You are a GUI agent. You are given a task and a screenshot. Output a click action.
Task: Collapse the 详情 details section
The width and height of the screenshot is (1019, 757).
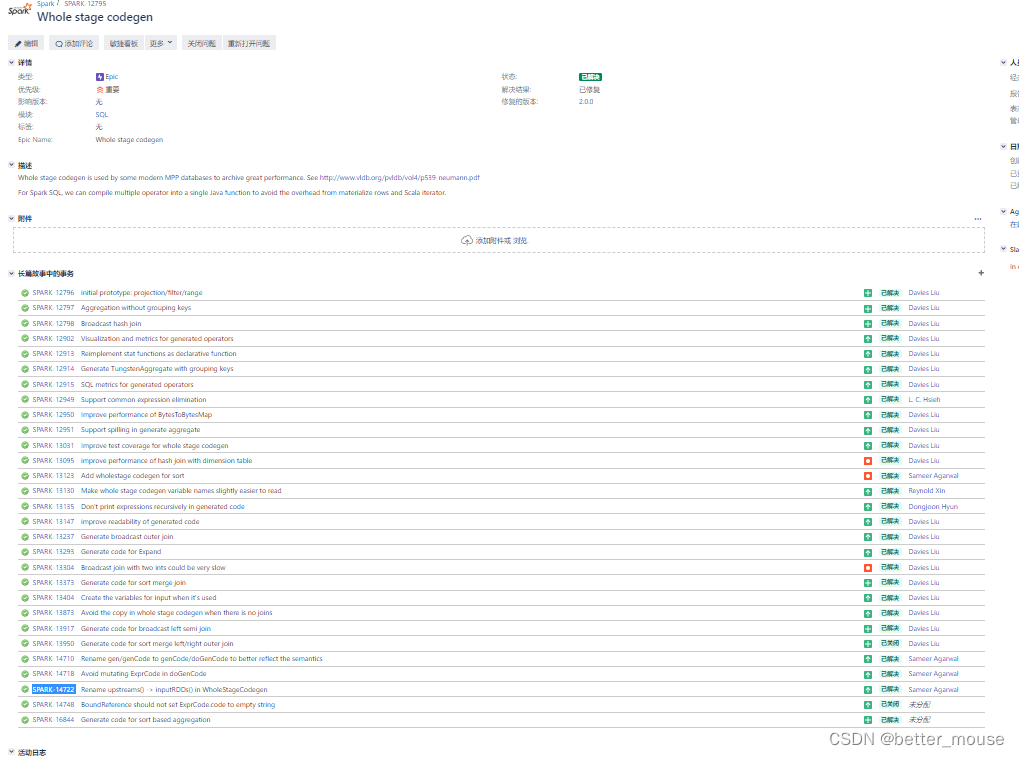(x=11, y=63)
